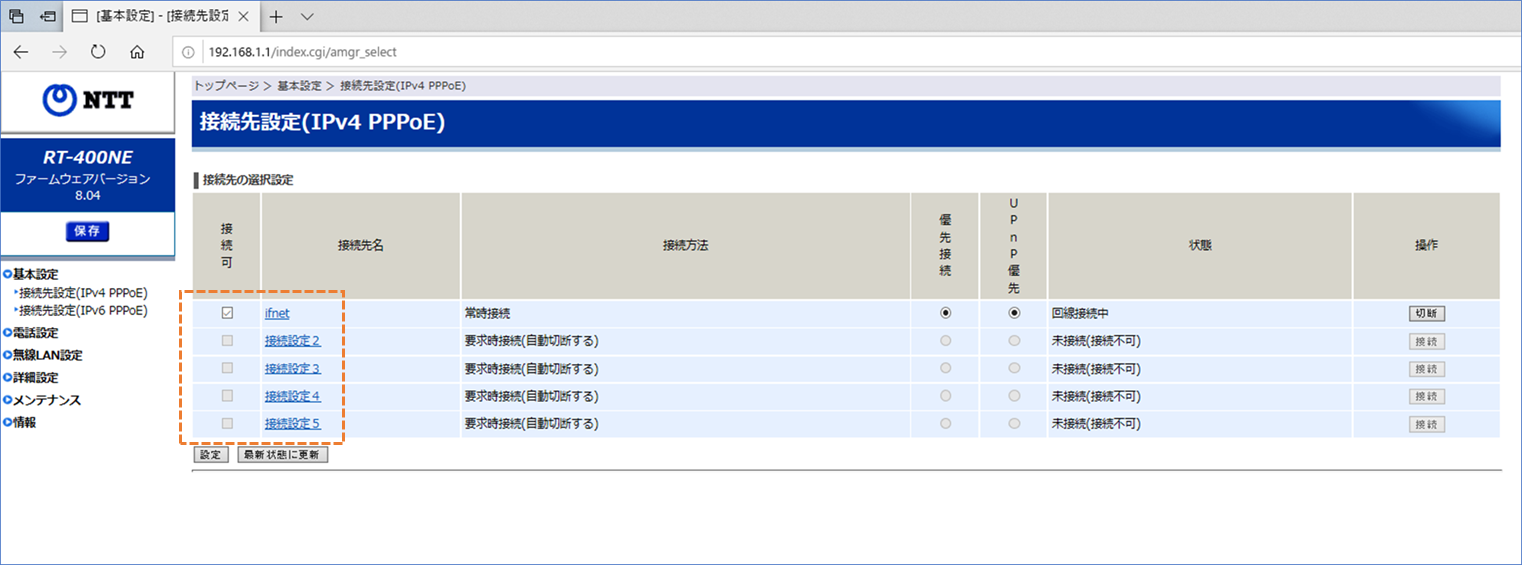Viewport: 1522px width, 565px height.
Task: Click the browser Back arrow icon
Action: click(x=21, y=52)
